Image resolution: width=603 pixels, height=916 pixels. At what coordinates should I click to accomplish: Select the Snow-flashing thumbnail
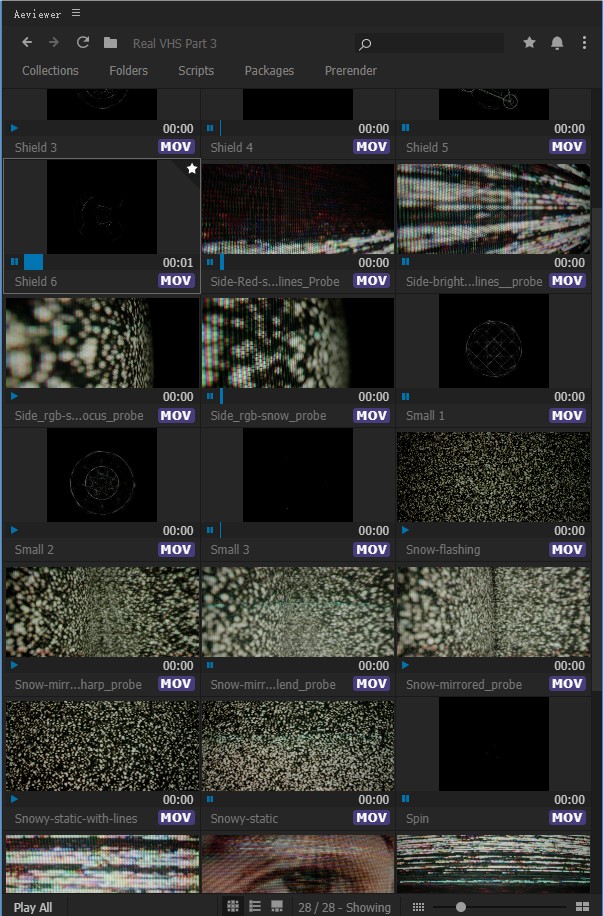pyautogui.click(x=494, y=477)
